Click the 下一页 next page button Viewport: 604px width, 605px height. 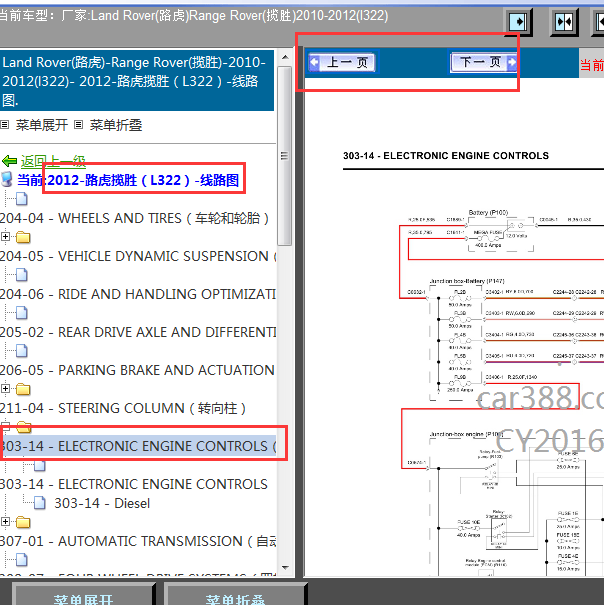pyautogui.click(x=484, y=62)
